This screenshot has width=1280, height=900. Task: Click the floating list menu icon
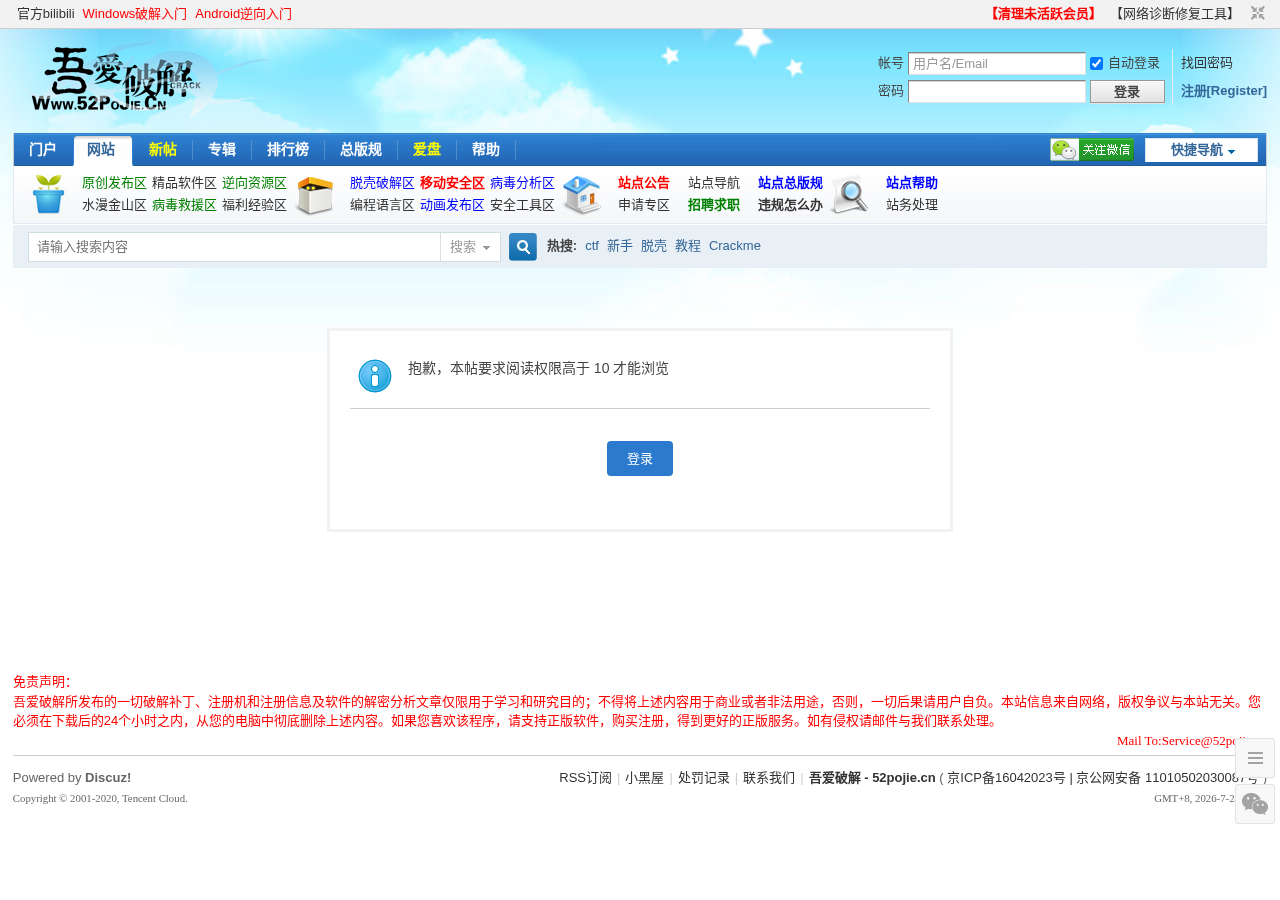1255,758
